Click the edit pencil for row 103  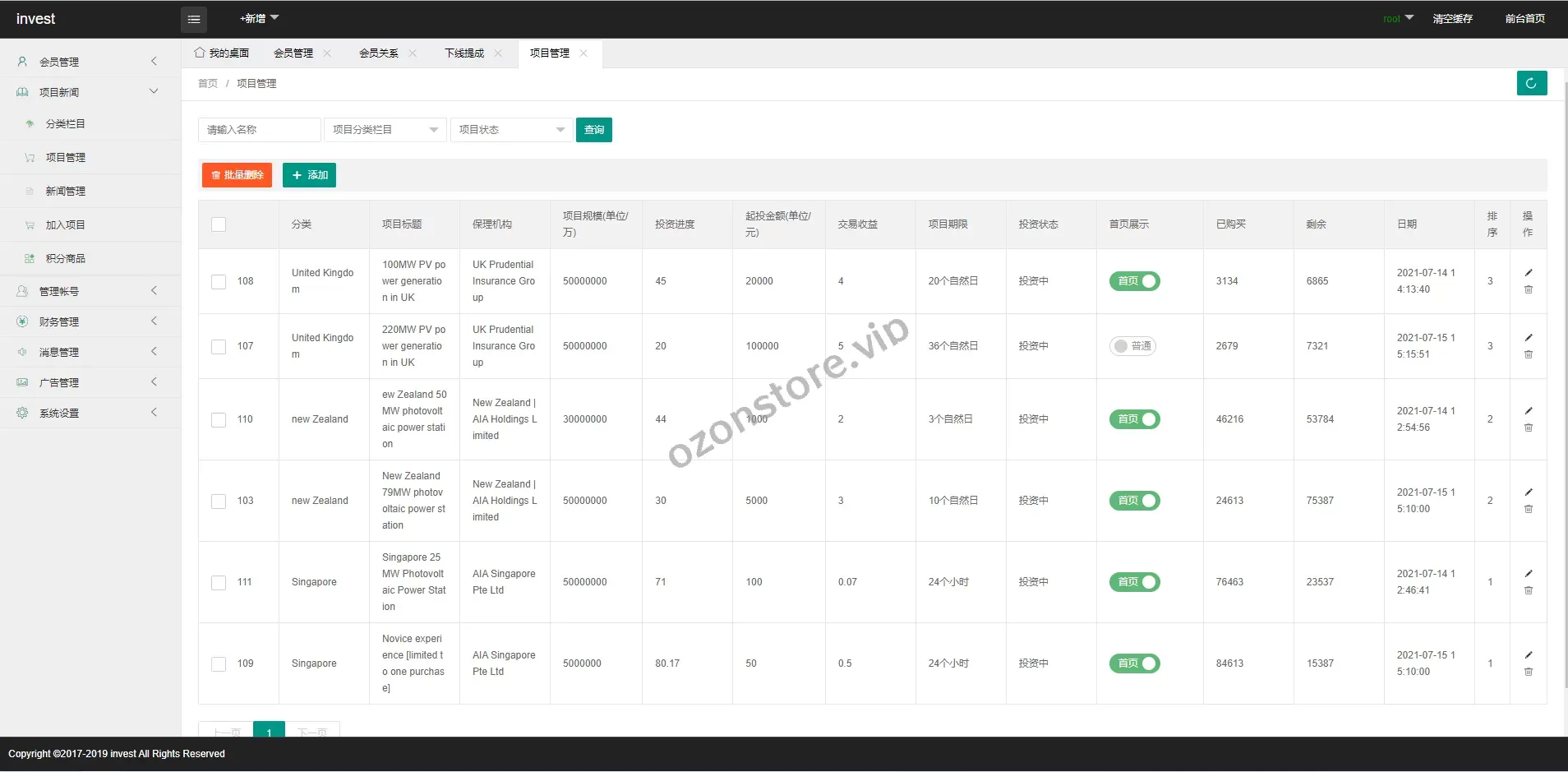point(1529,492)
